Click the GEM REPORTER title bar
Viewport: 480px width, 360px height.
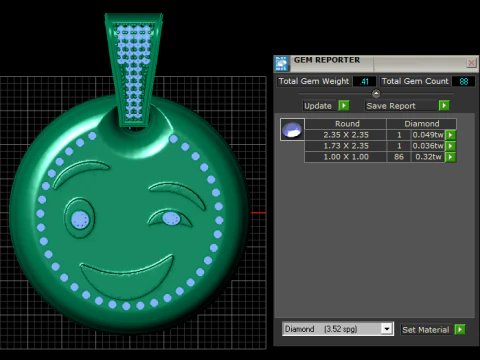tap(377, 63)
